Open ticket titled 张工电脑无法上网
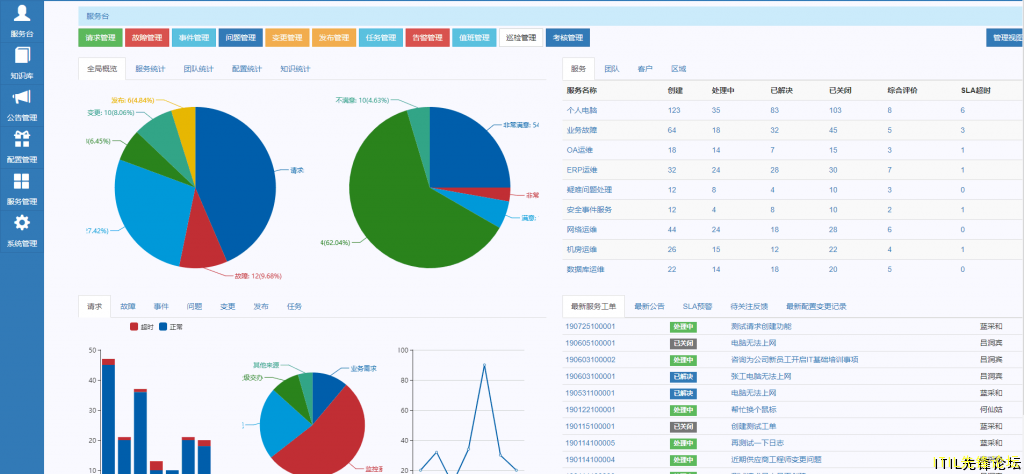 click(x=761, y=377)
